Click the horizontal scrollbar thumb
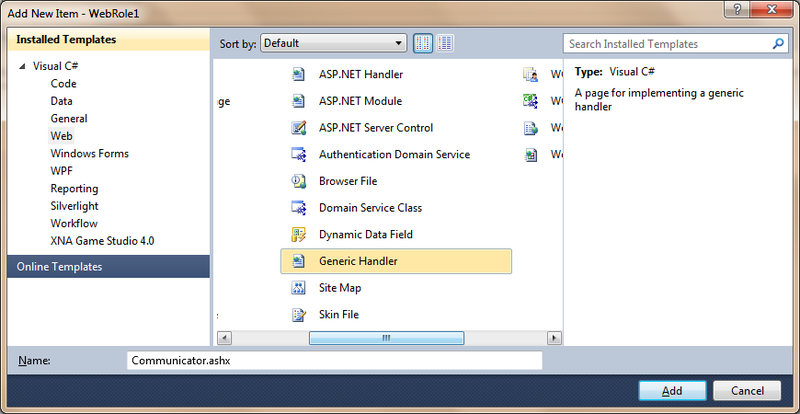 pyautogui.click(x=387, y=338)
